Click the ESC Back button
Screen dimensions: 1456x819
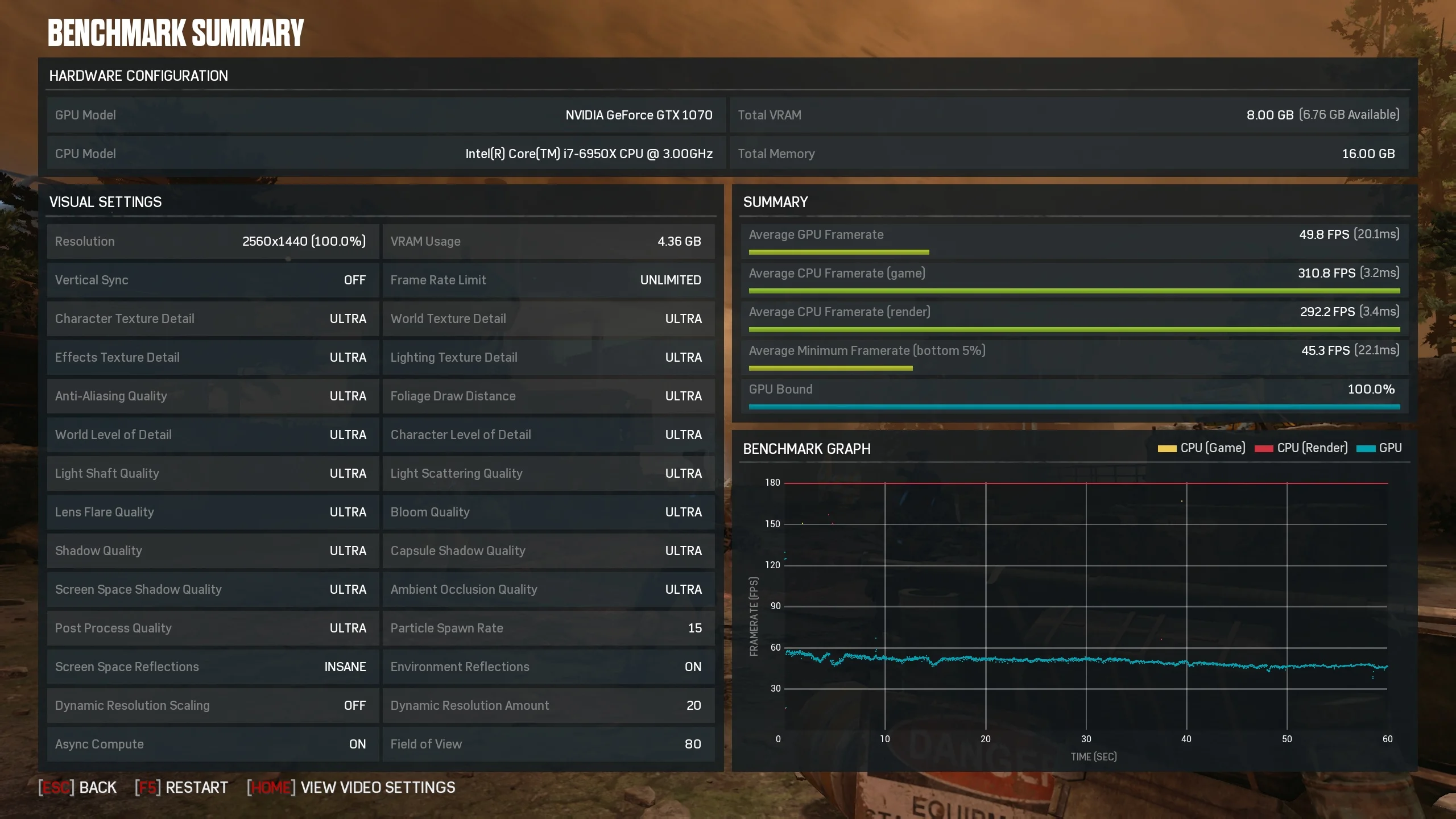coord(77,788)
